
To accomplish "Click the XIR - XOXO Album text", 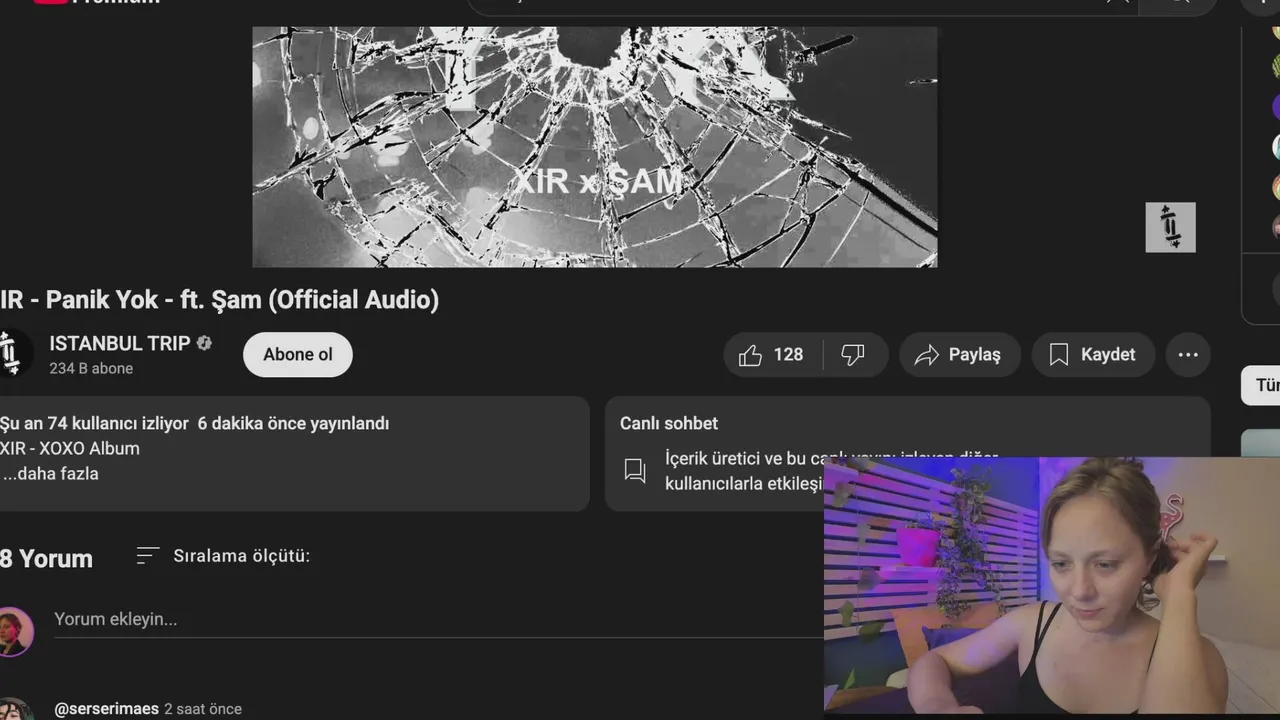I will (x=70, y=449).
